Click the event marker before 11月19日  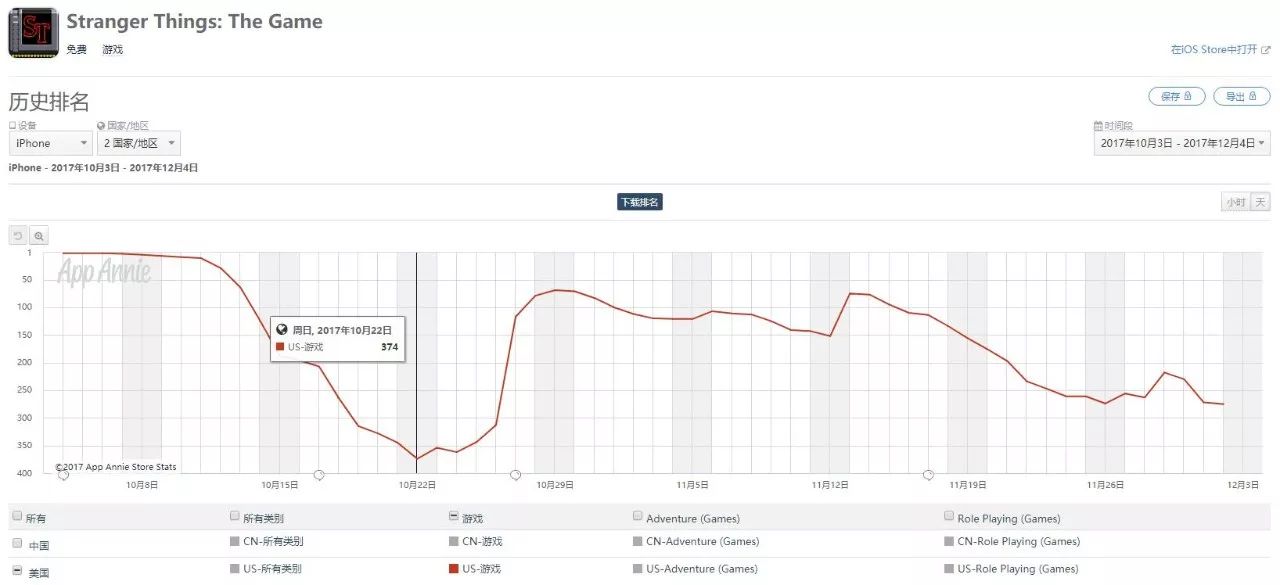928,474
